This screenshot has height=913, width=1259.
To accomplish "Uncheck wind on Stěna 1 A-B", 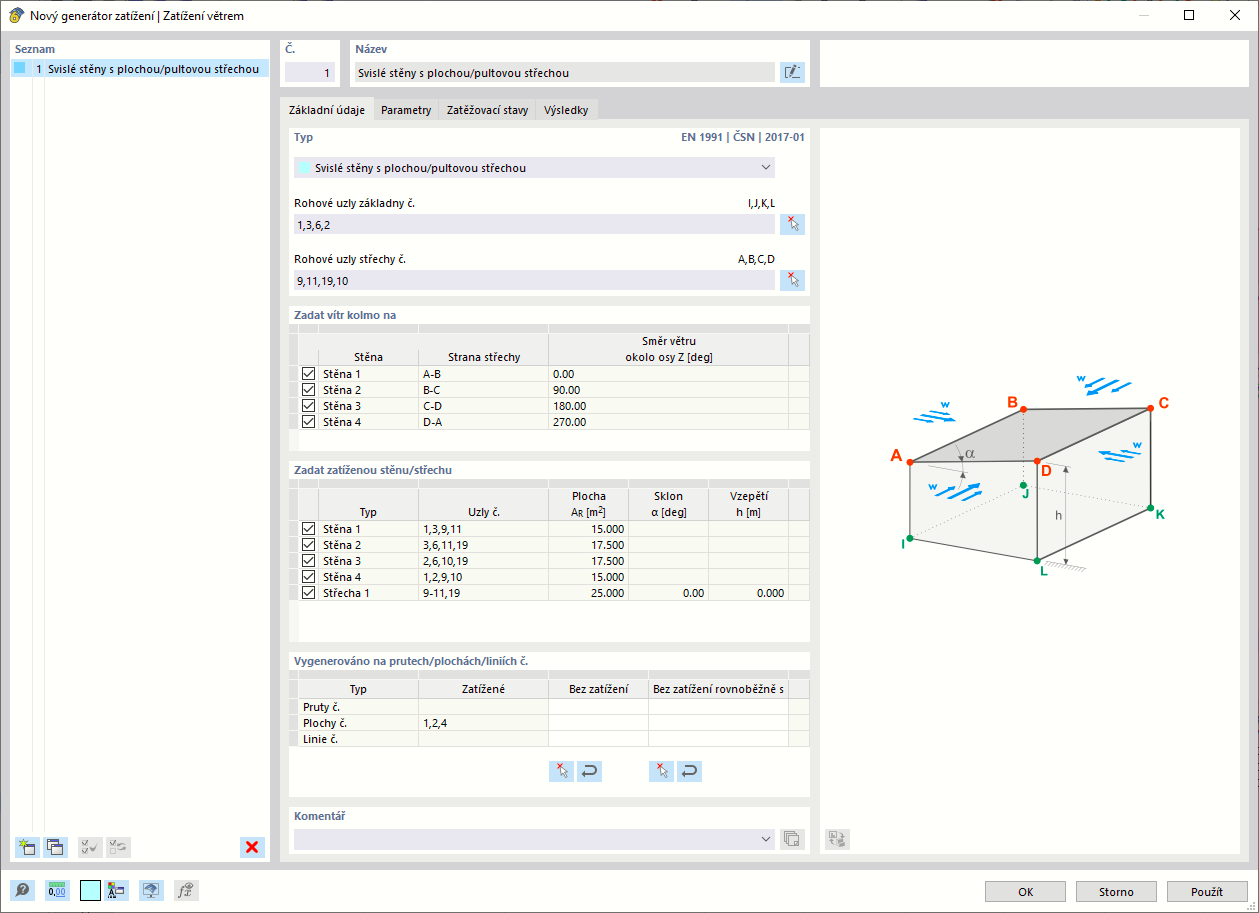I will (308, 373).
